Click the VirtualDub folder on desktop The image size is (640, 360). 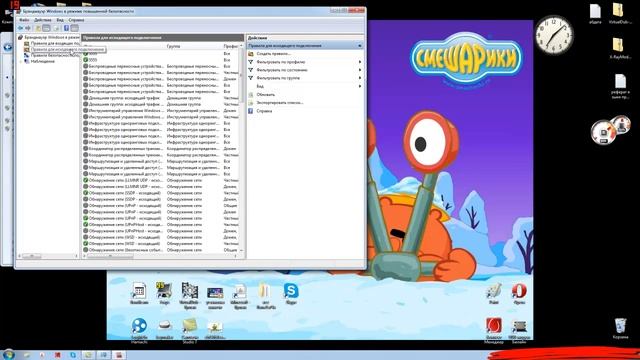[620, 13]
